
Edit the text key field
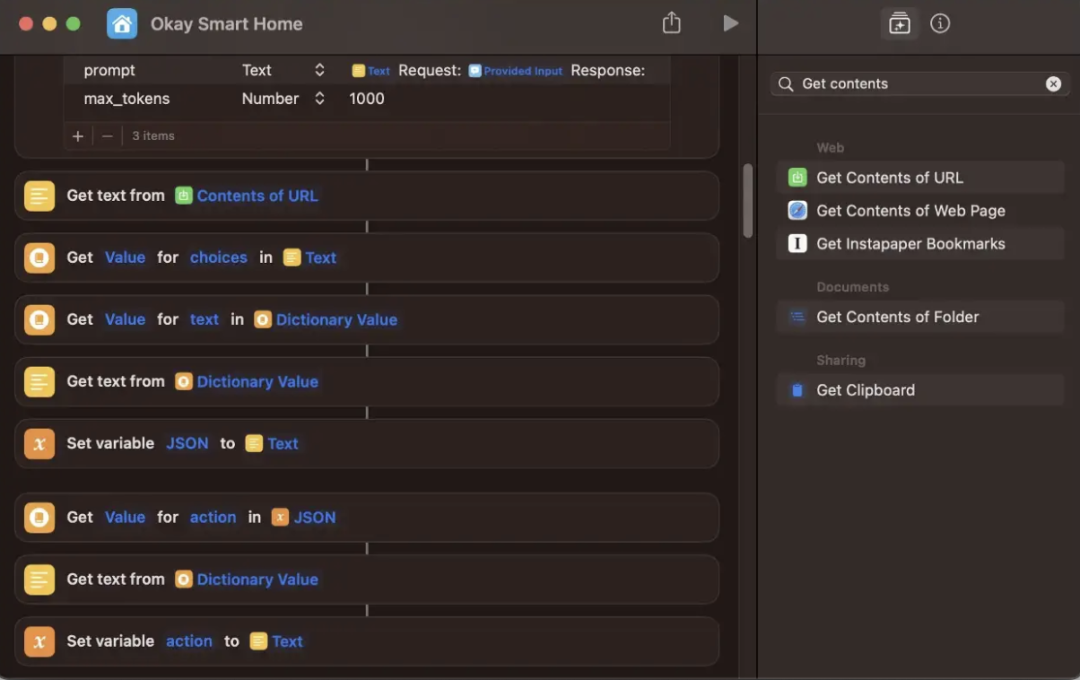(204, 320)
